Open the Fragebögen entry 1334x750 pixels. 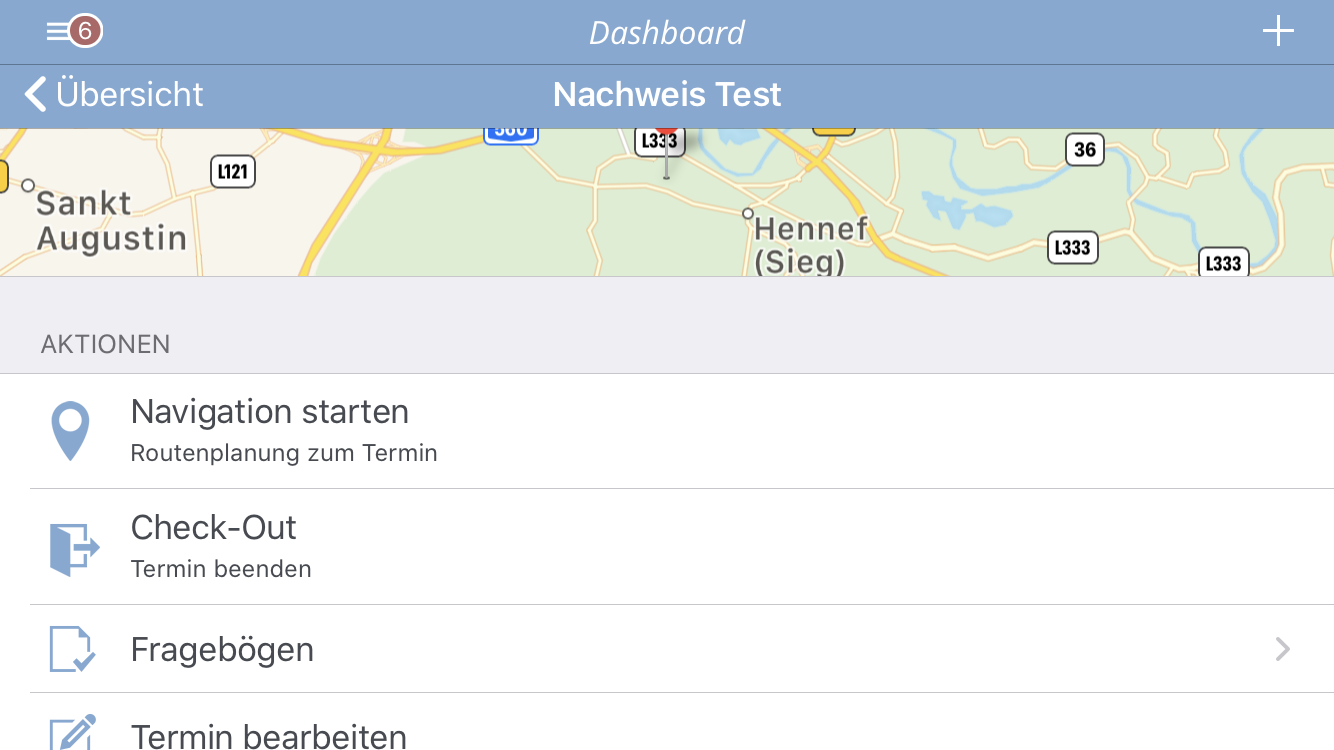click(x=222, y=650)
